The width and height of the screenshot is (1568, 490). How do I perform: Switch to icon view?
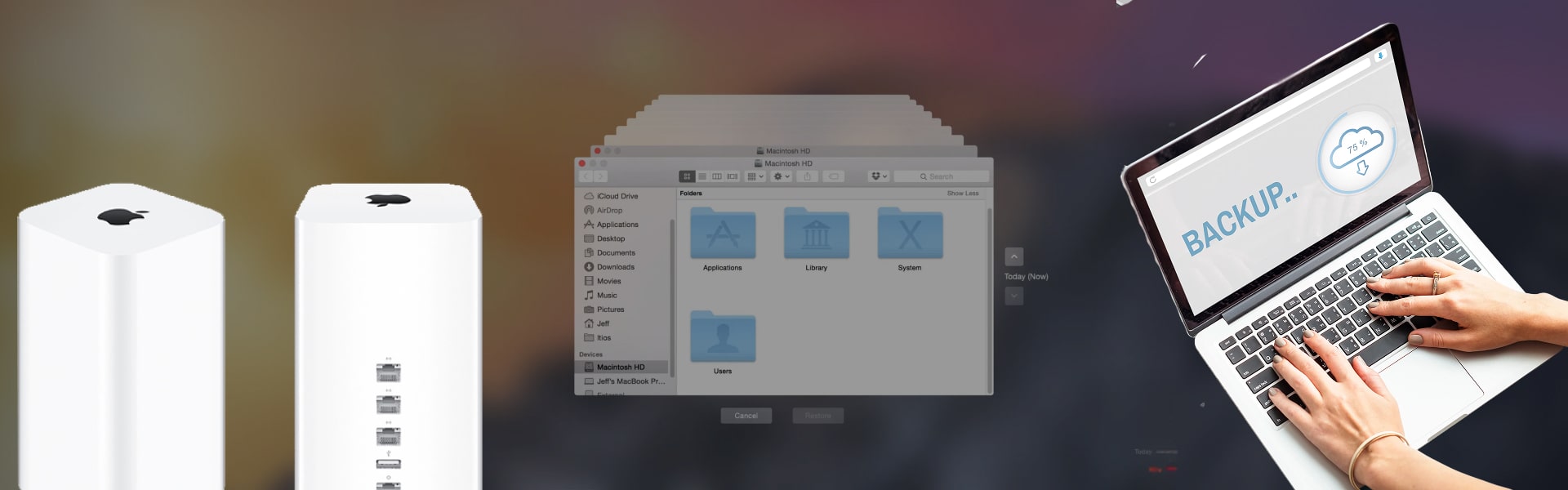pyautogui.click(x=687, y=176)
